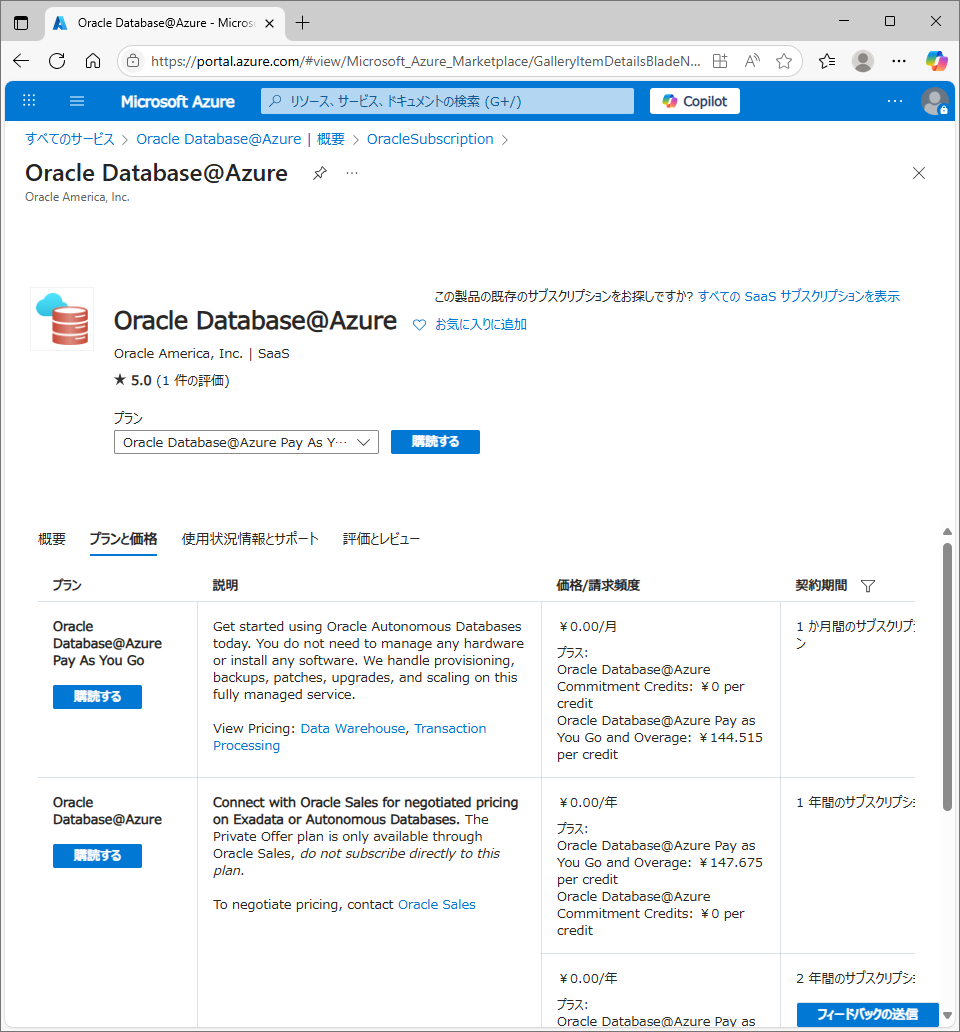
Task: Open the 評価とレビュー tab
Action: [381, 539]
